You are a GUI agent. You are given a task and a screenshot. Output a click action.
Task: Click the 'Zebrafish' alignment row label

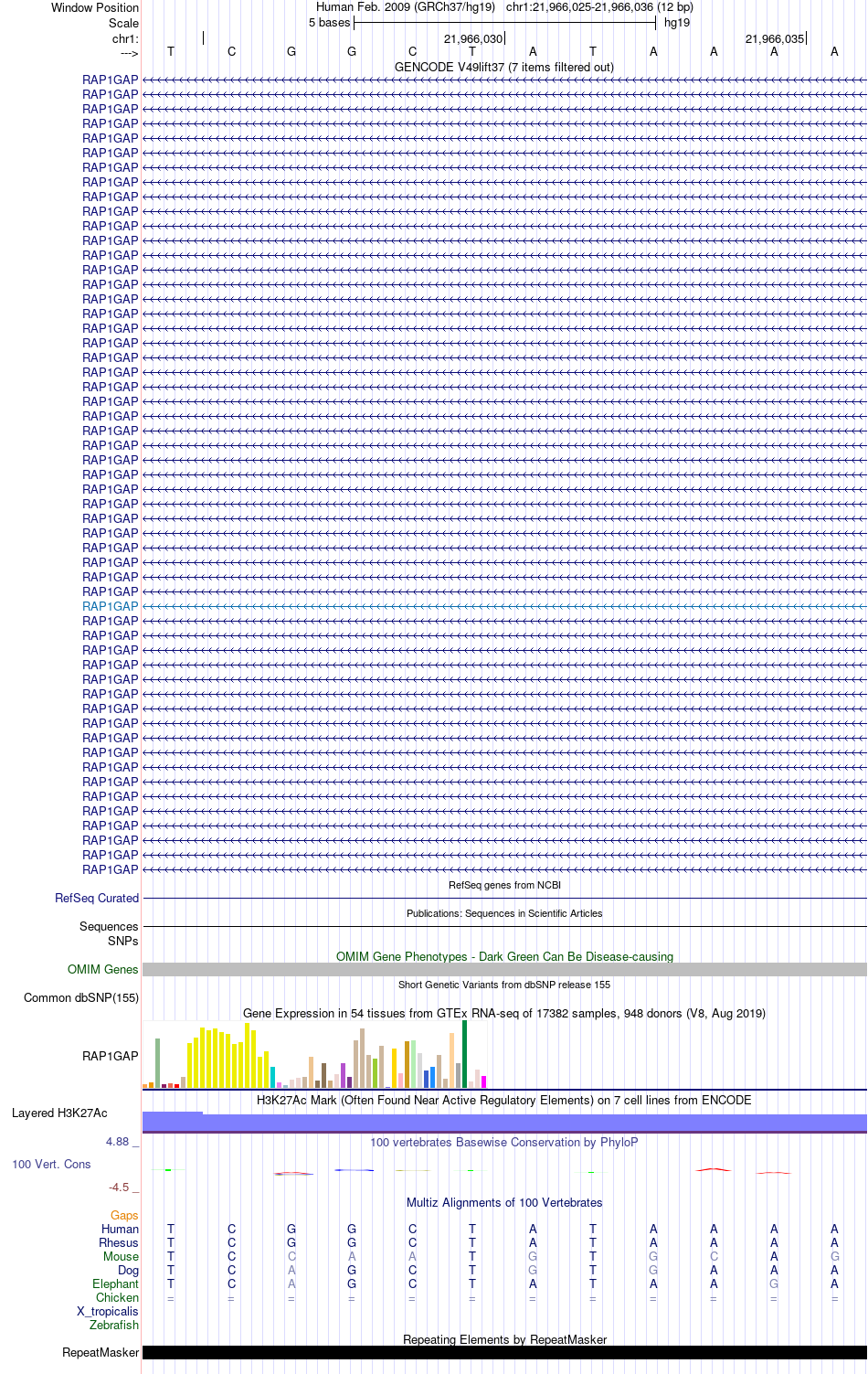pos(114,1325)
